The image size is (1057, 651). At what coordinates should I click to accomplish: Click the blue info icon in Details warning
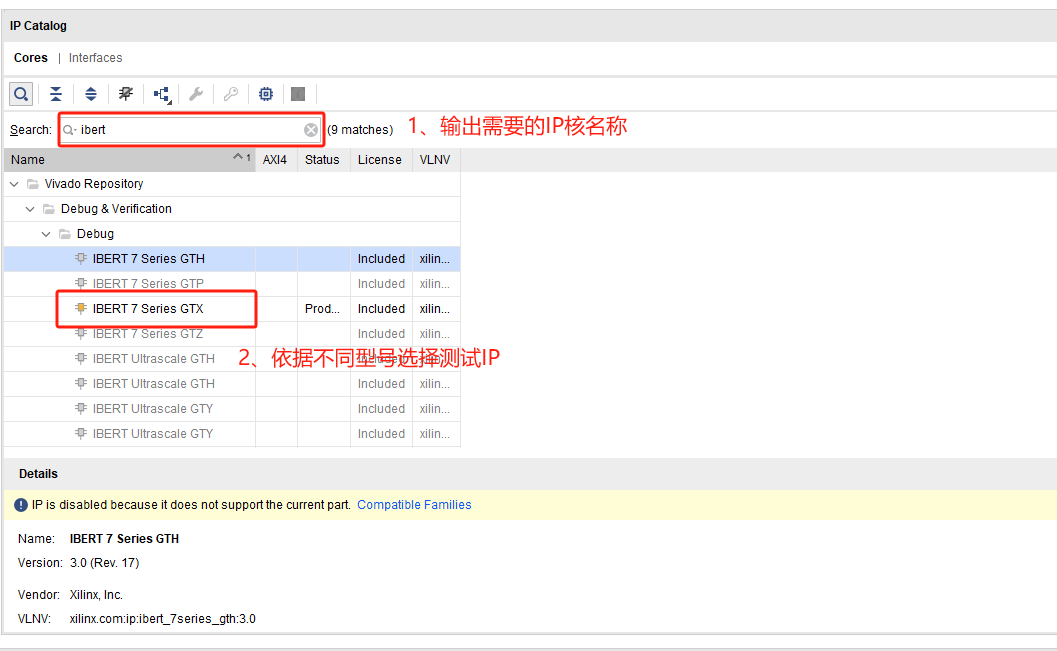pyautogui.click(x=21, y=505)
